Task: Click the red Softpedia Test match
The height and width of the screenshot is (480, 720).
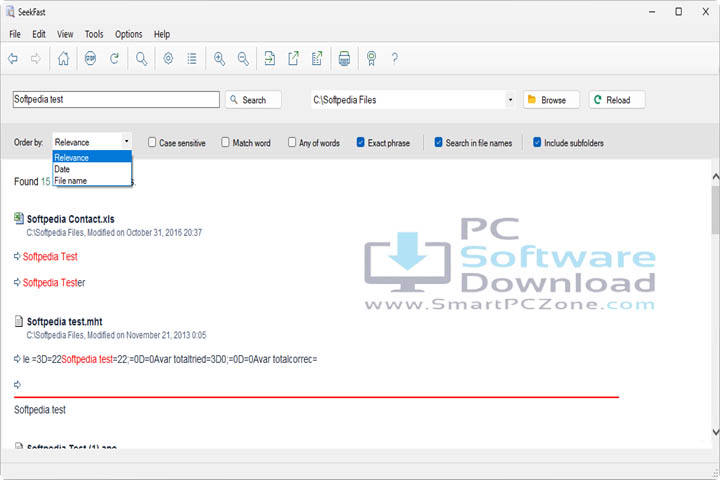Action: [x=50, y=256]
